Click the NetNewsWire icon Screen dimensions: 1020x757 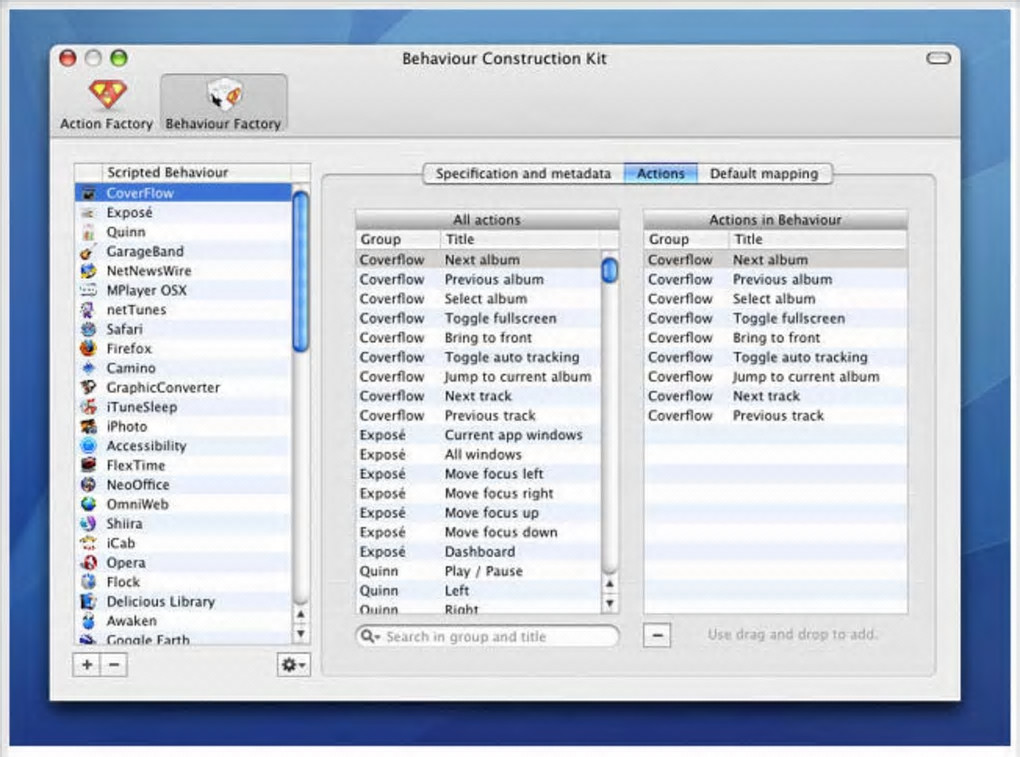89,271
